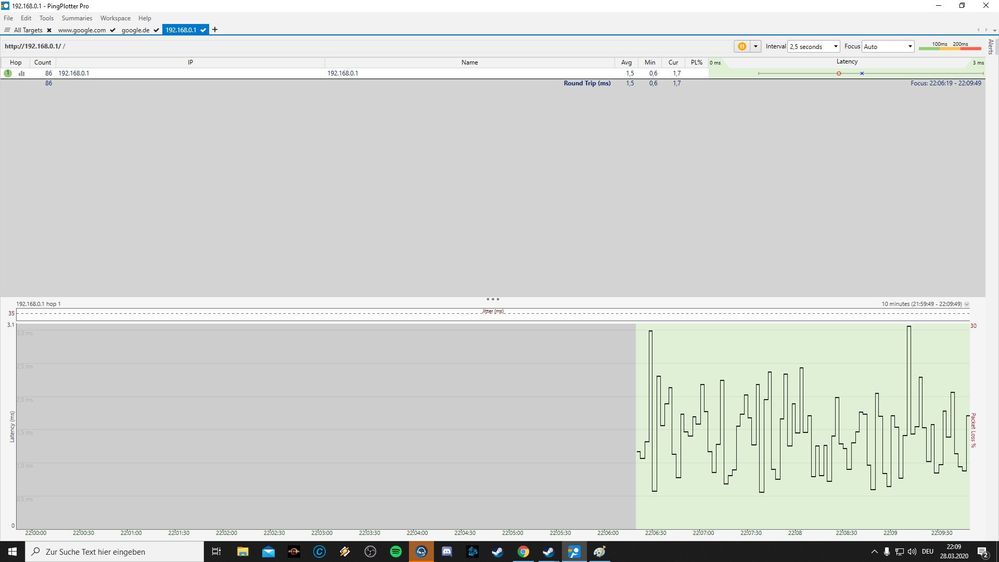999x562 pixels.
Task: Open the Workspace menu
Action: tap(115, 18)
